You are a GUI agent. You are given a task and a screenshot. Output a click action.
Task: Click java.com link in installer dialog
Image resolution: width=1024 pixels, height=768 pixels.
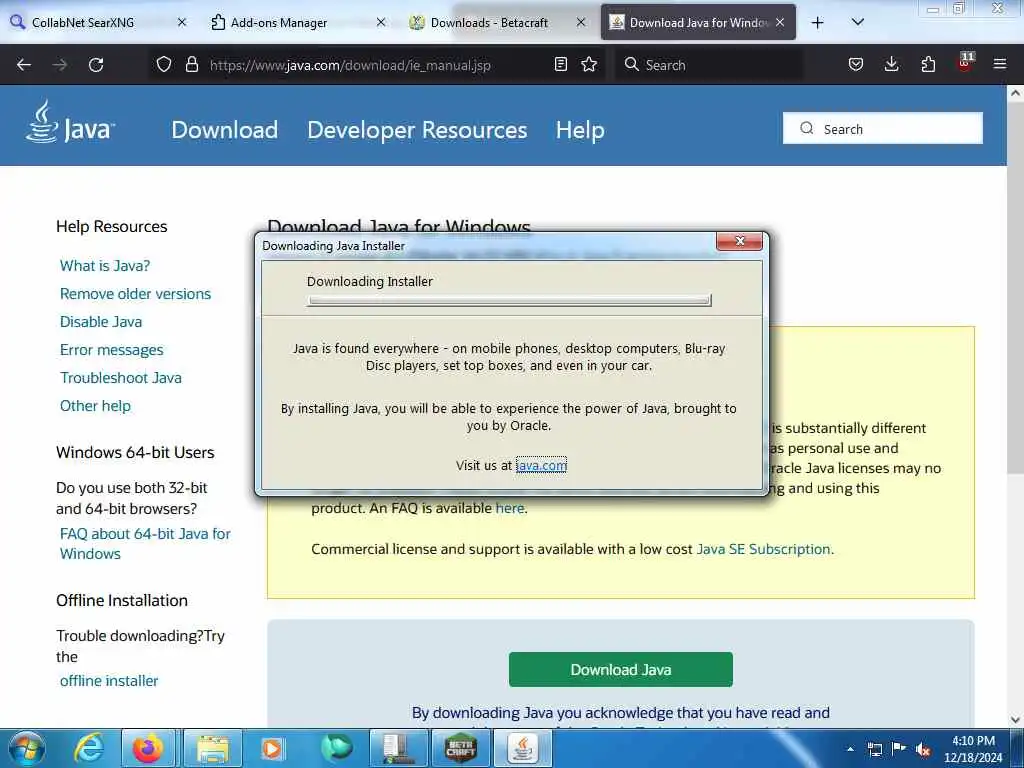(541, 465)
